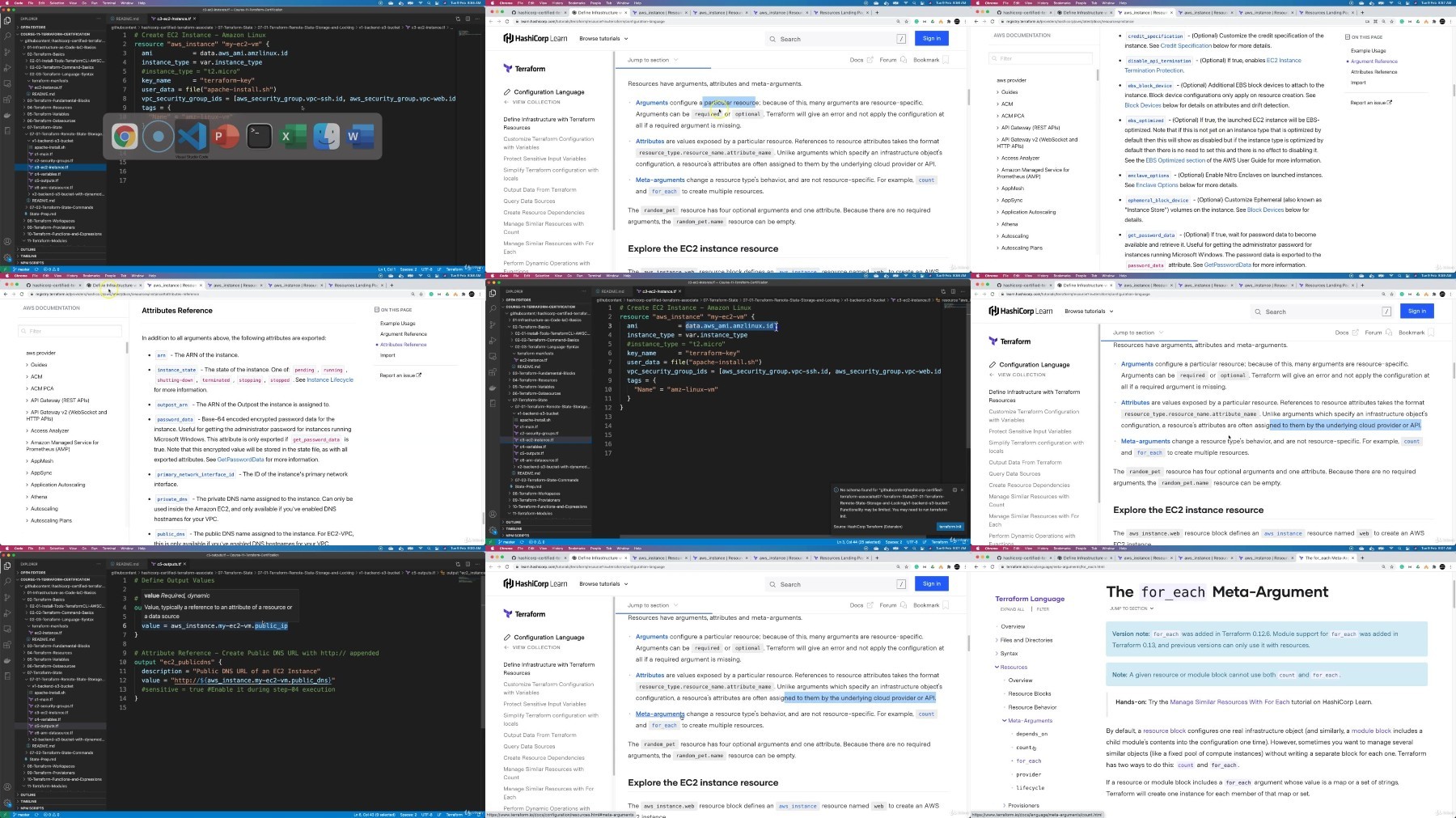
Task: Click HashiCorp Learn logo in top-middle browser
Action: 535,38
